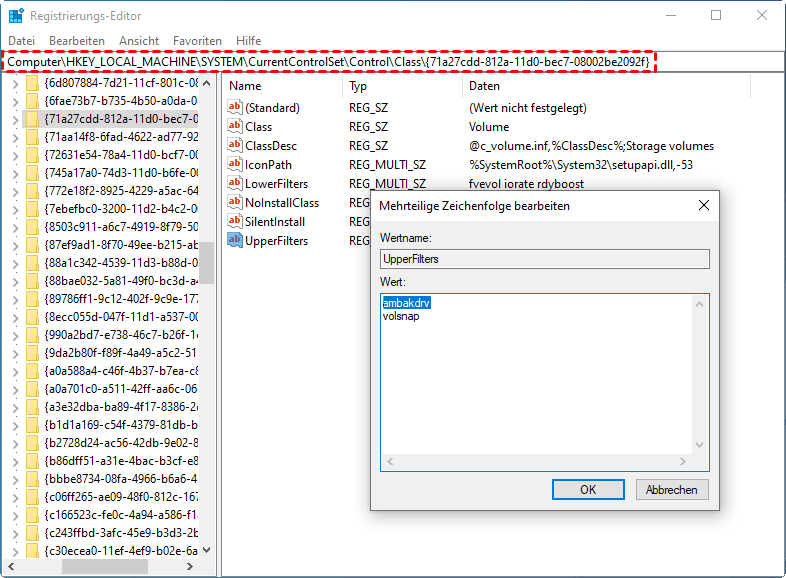Click folder icon of {745a17a0-74d3-11d0 key
The image size is (786, 578).
32,173
